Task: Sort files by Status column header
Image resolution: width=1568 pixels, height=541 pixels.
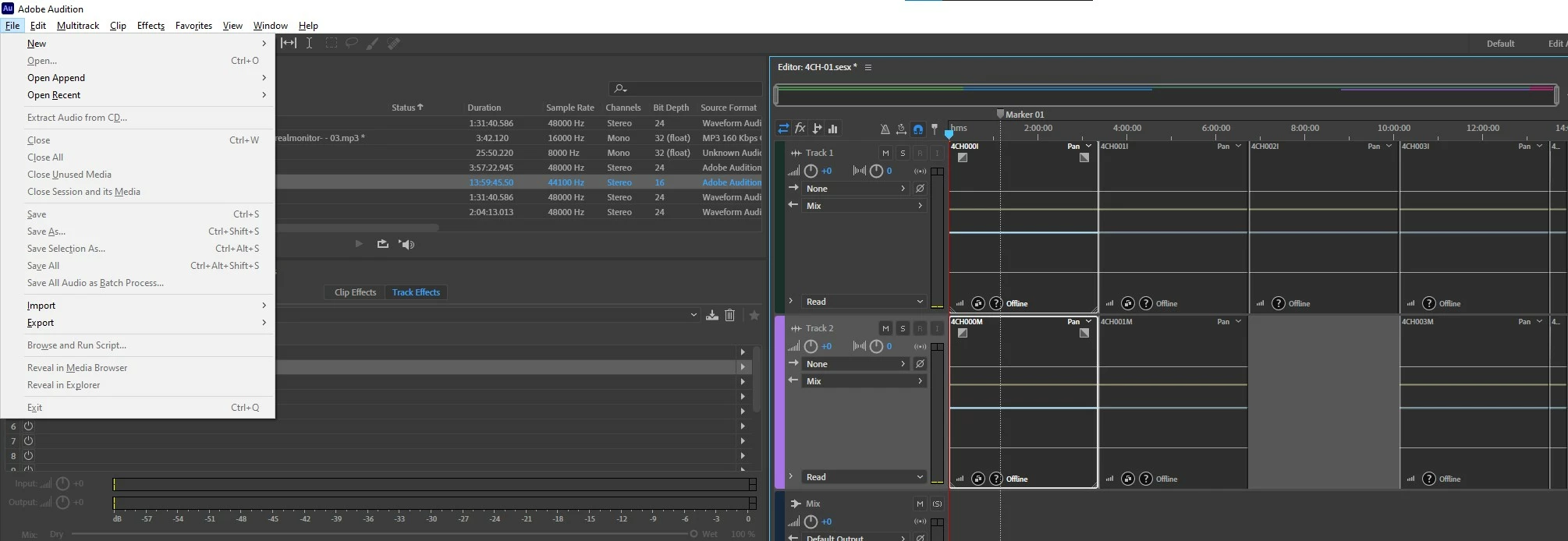Action: click(407, 108)
